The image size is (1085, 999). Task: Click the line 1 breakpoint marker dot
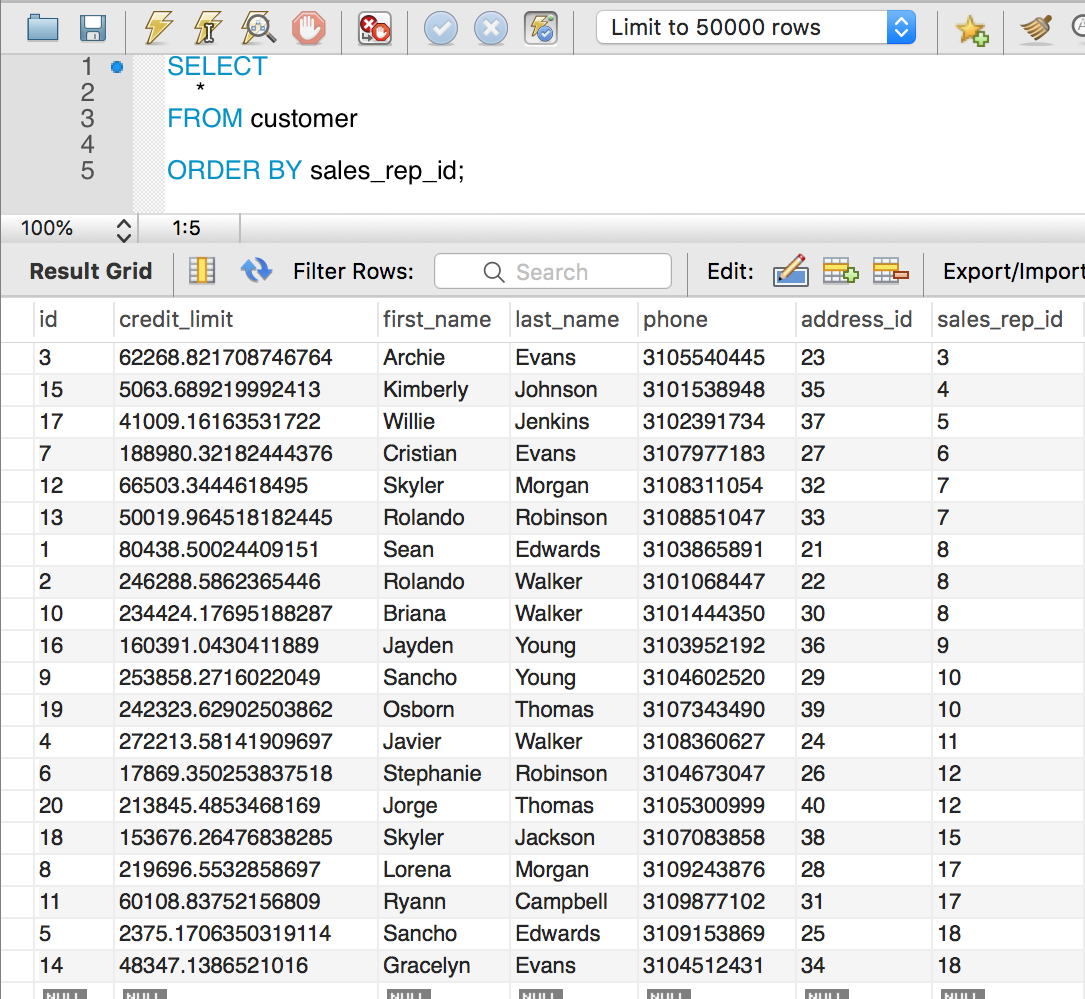coord(117,67)
